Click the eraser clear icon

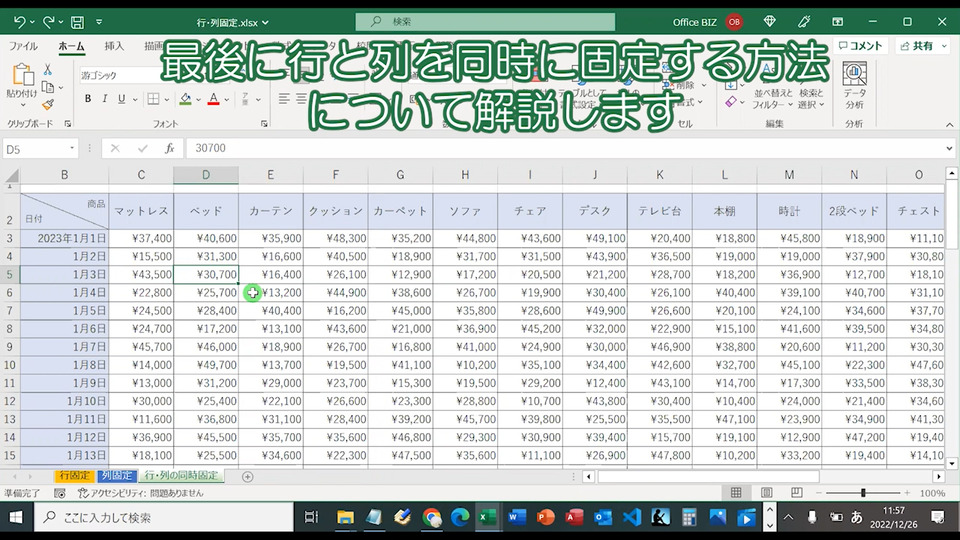point(730,102)
